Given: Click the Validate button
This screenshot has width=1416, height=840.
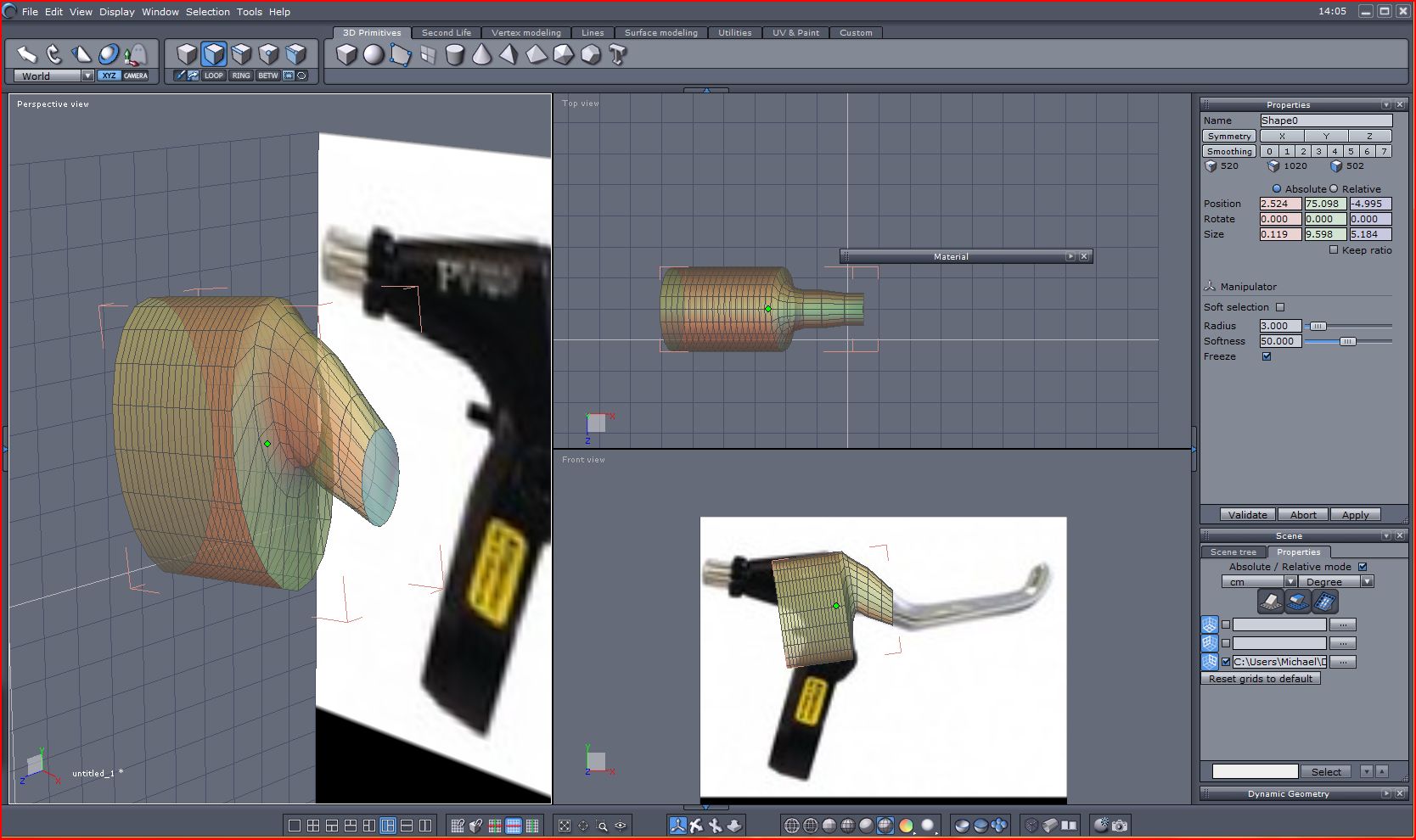Looking at the screenshot, I should (x=1248, y=514).
